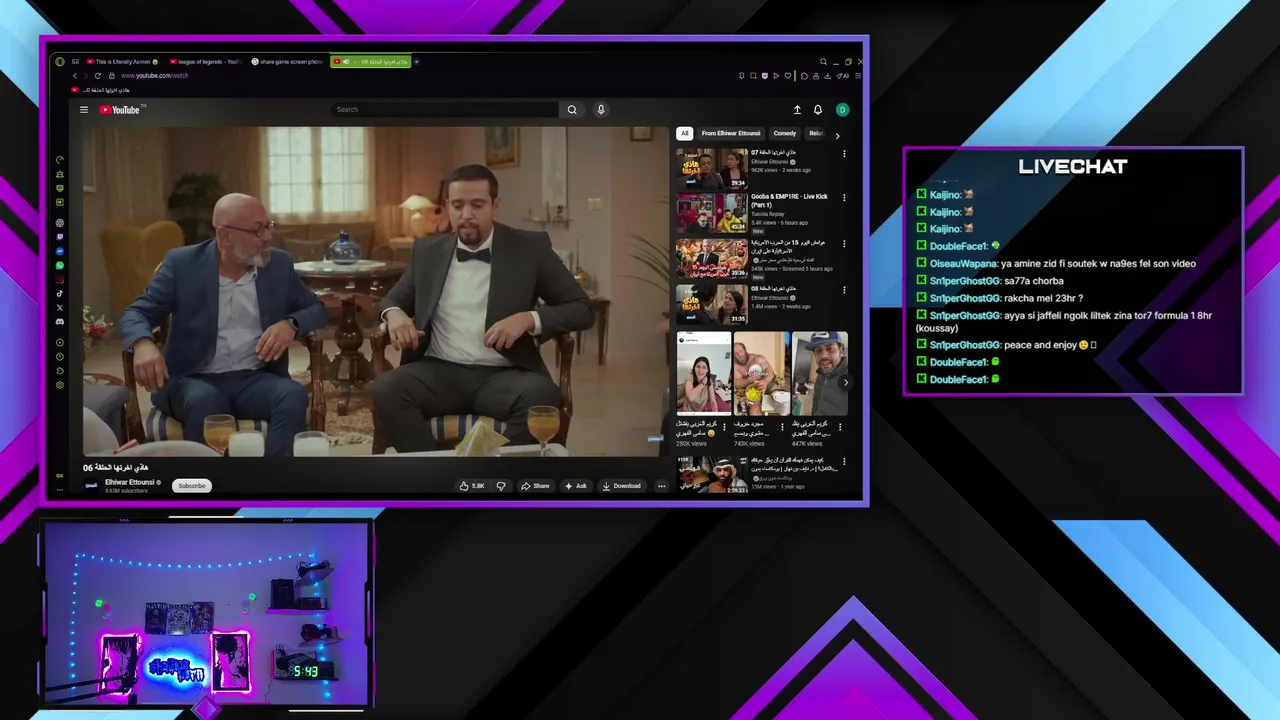This screenshot has width=1280, height=720.
Task: Switch to 'league of legends - YouTube' tab
Action: pyautogui.click(x=208, y=62)
